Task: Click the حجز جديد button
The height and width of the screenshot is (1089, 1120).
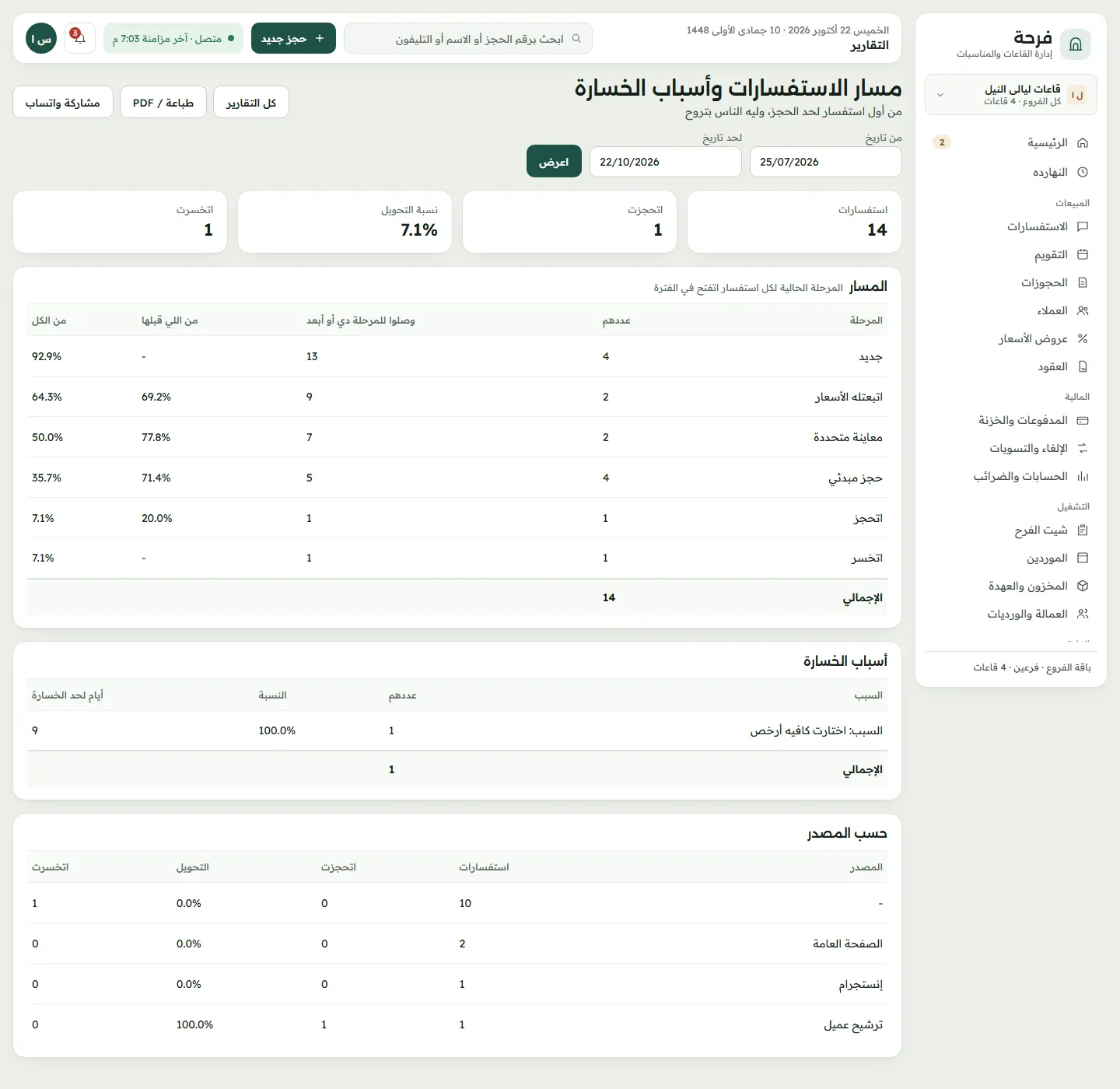Action: pos(293,38)
